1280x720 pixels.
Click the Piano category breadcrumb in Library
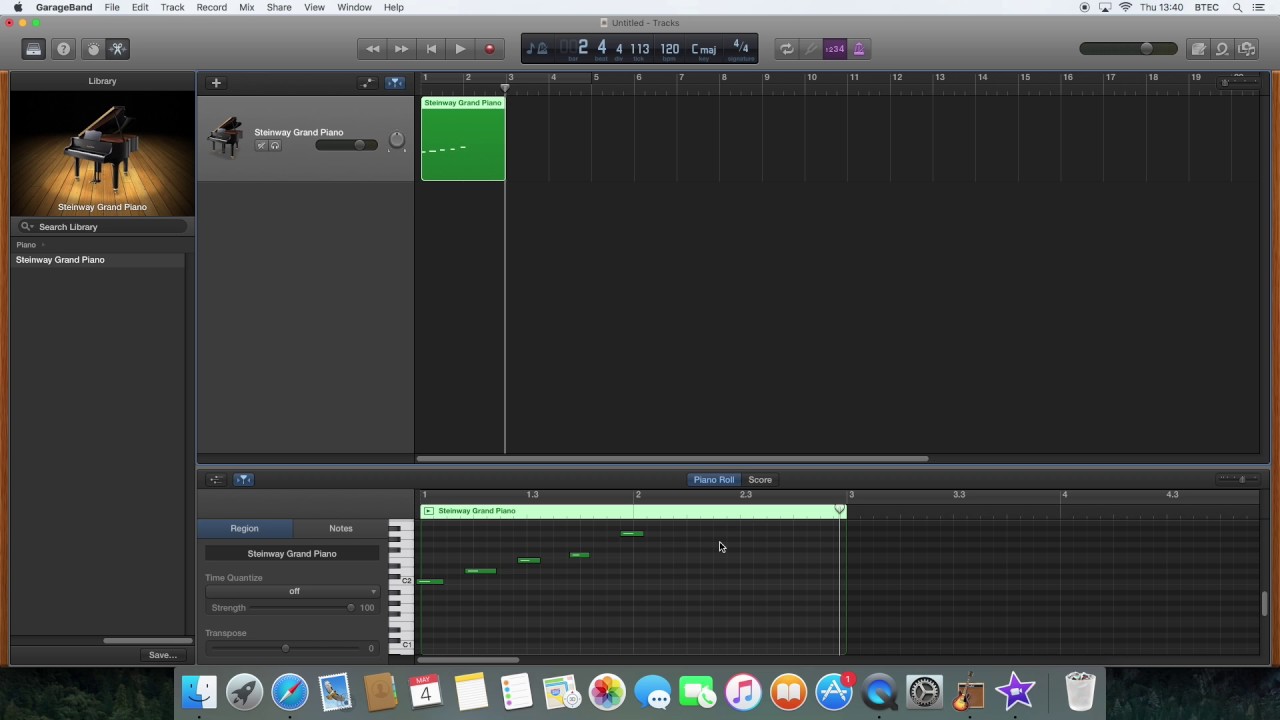coord(26,245)
